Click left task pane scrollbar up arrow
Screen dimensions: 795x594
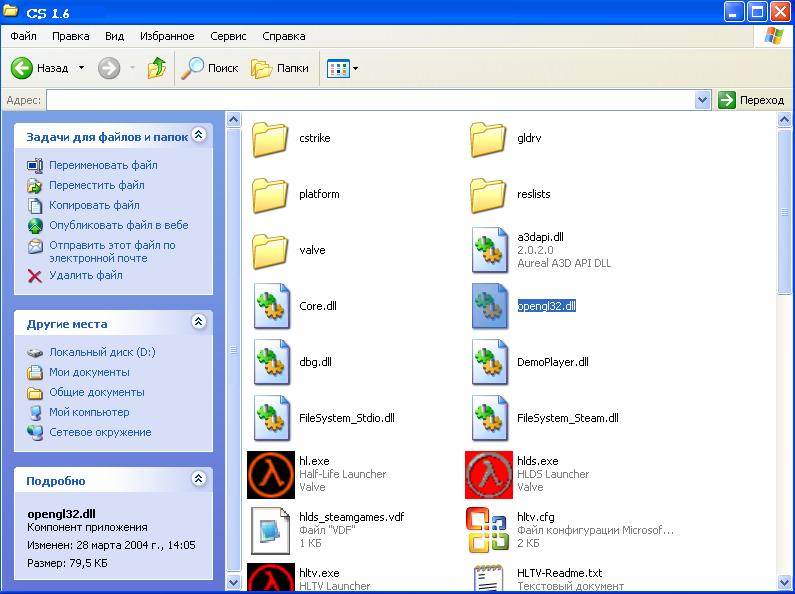pos(233,120)
